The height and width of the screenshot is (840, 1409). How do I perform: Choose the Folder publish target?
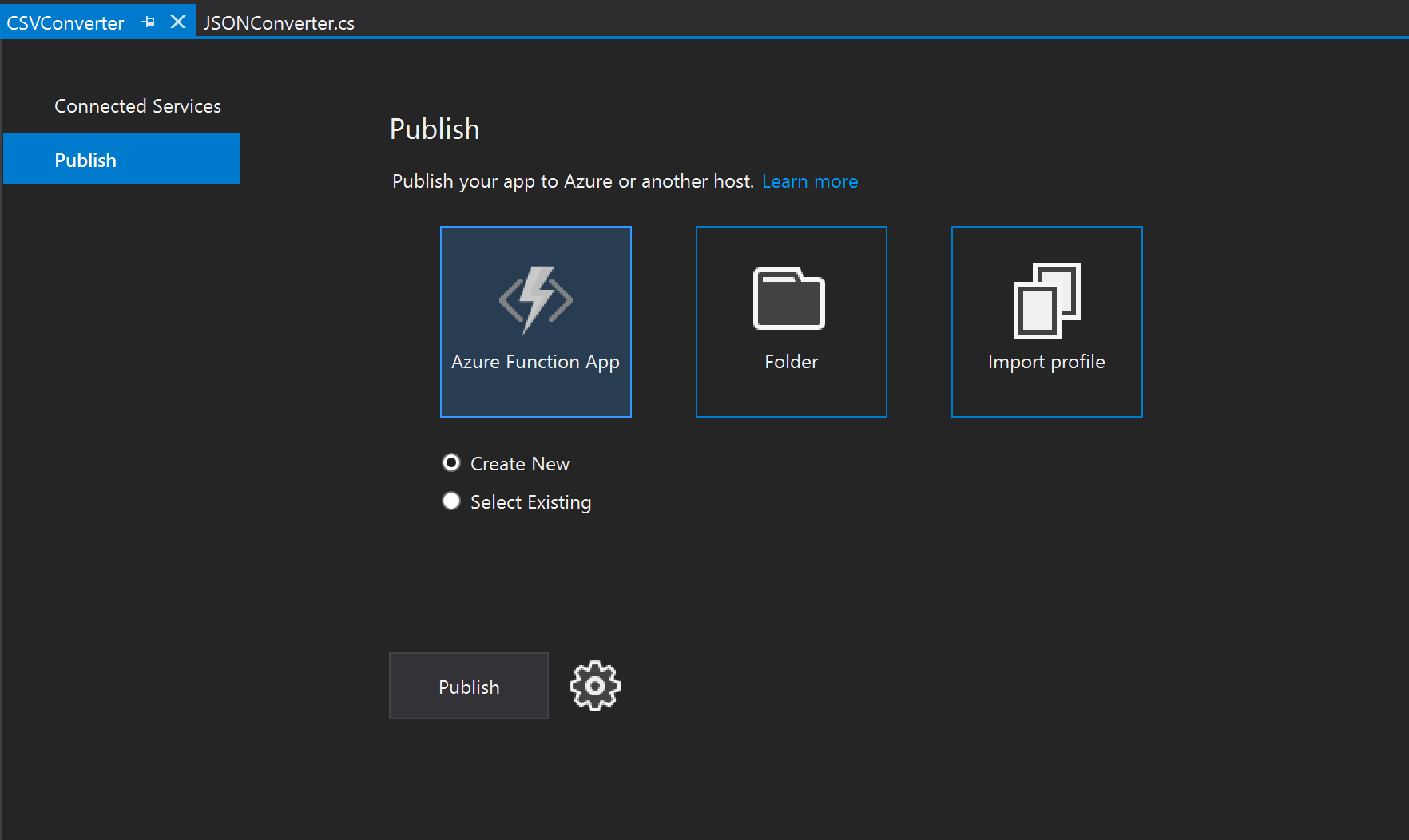[x=791, y=321]
